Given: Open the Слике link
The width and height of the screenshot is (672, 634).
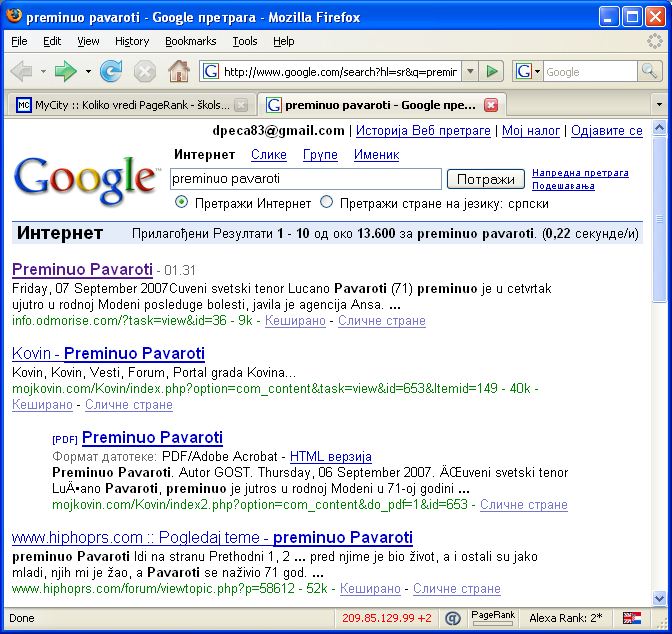Looking at the screenshot, I should point(269,154).
